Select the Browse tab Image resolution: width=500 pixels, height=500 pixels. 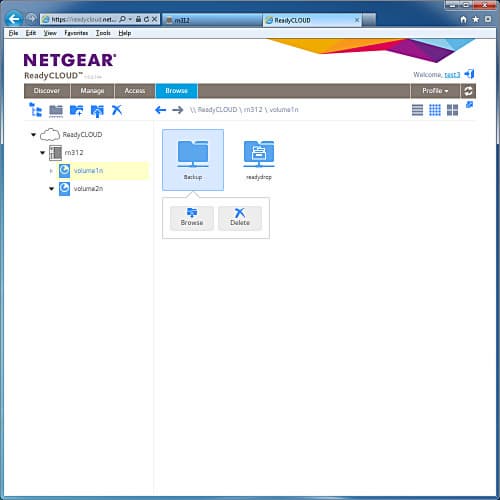coord(177,91)
